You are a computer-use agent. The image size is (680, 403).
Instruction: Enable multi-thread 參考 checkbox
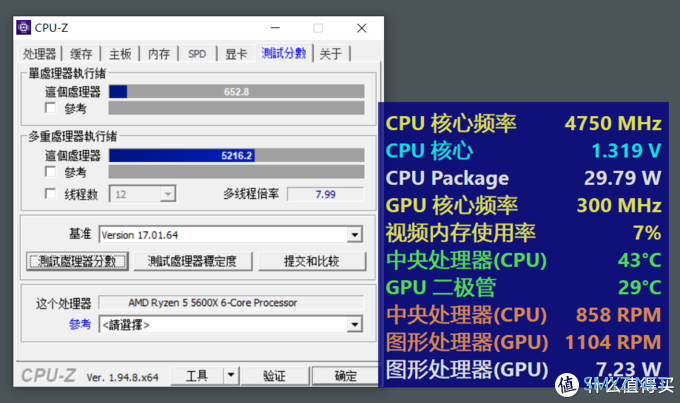(51, 172)
